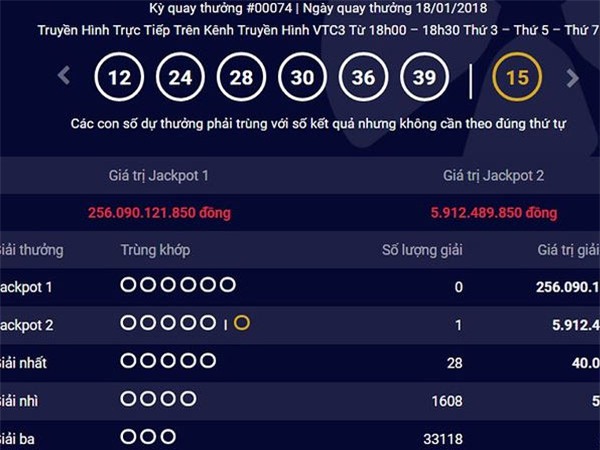
Task: Click the Jackpot 1 amount 256.090.121.850 đồng
Action: [x=158, y=213]
